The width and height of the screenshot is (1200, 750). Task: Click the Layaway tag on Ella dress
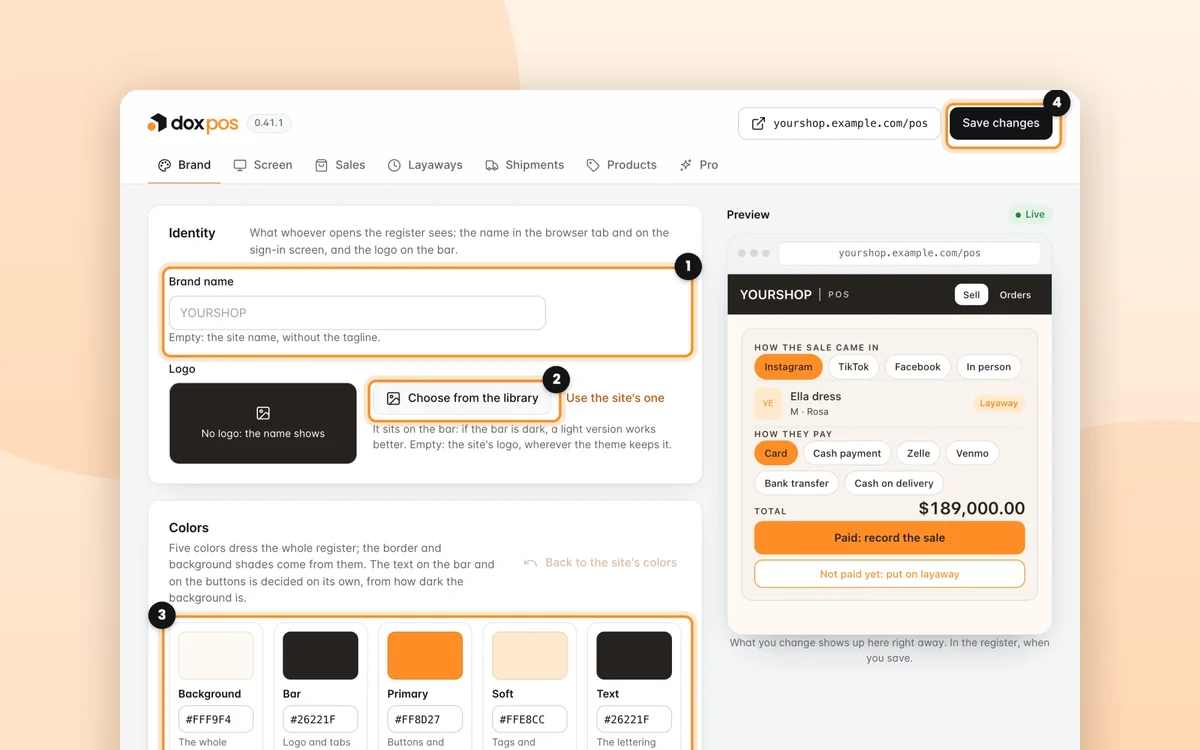[998, 404]
